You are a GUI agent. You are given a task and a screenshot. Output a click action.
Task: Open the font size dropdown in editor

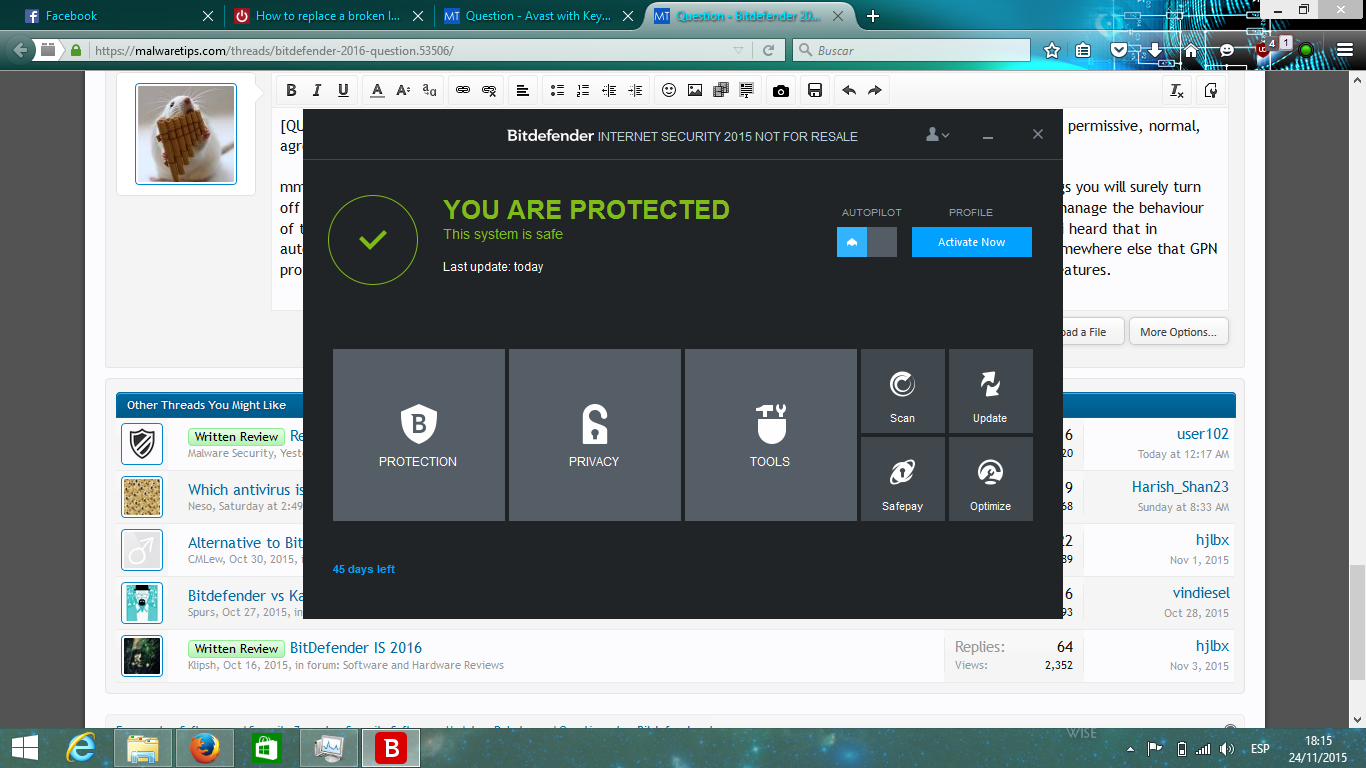point(403,90)
